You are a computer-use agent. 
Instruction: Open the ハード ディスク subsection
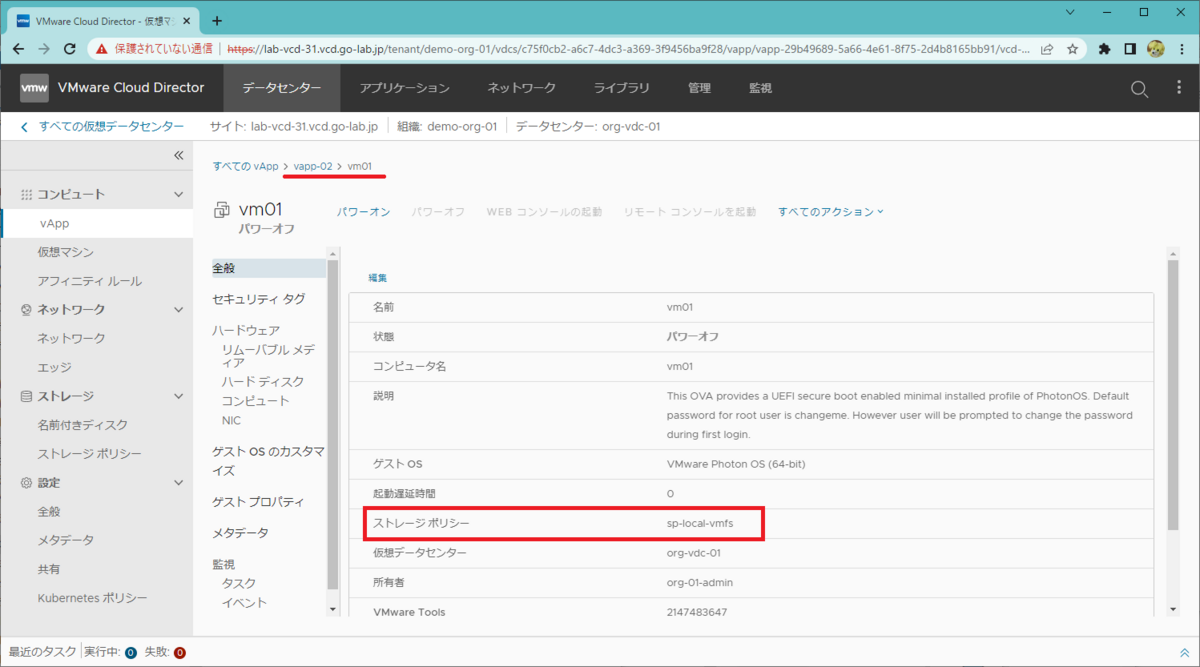tap(263, 382)
